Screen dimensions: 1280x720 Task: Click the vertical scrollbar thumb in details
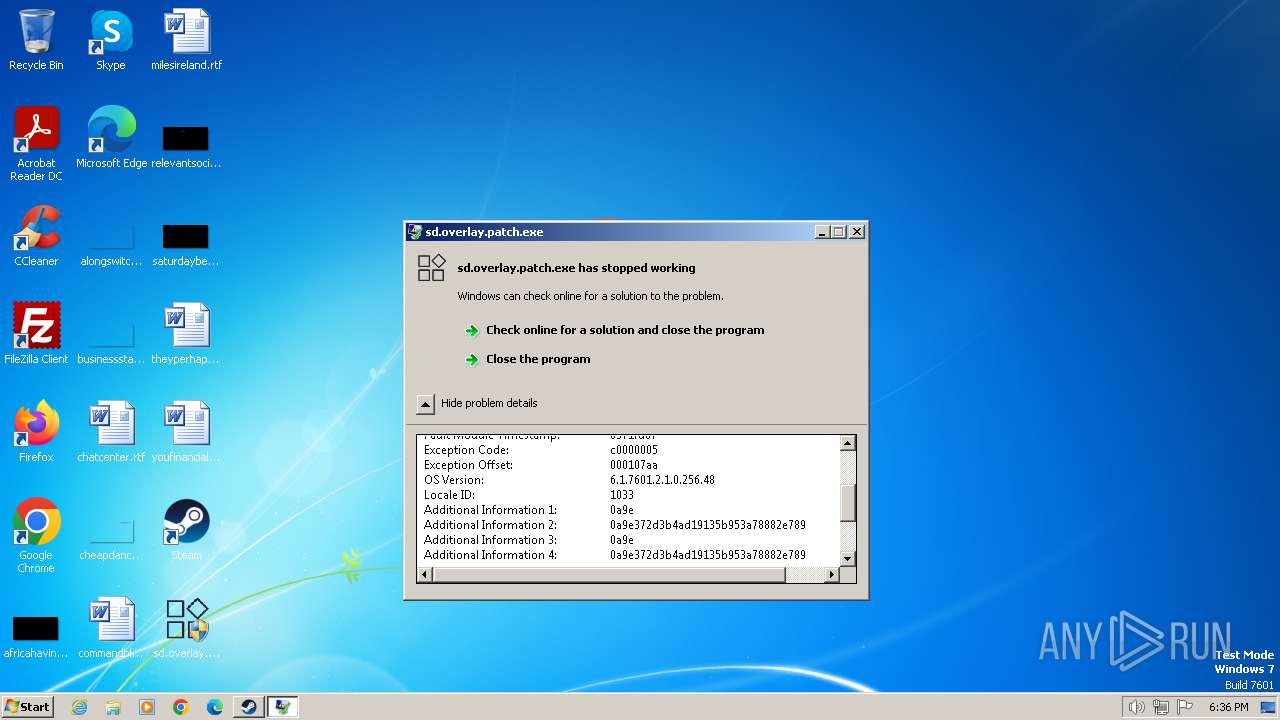tap(847, 503)
